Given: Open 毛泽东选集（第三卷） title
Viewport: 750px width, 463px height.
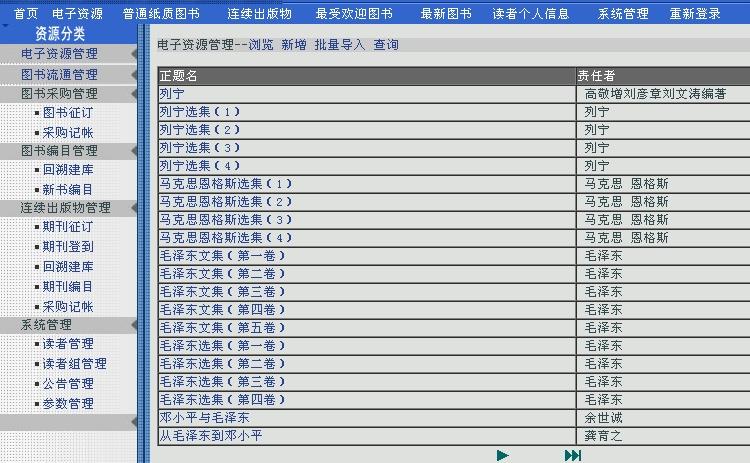Looking at the screenshot, I should click(222, 382).
